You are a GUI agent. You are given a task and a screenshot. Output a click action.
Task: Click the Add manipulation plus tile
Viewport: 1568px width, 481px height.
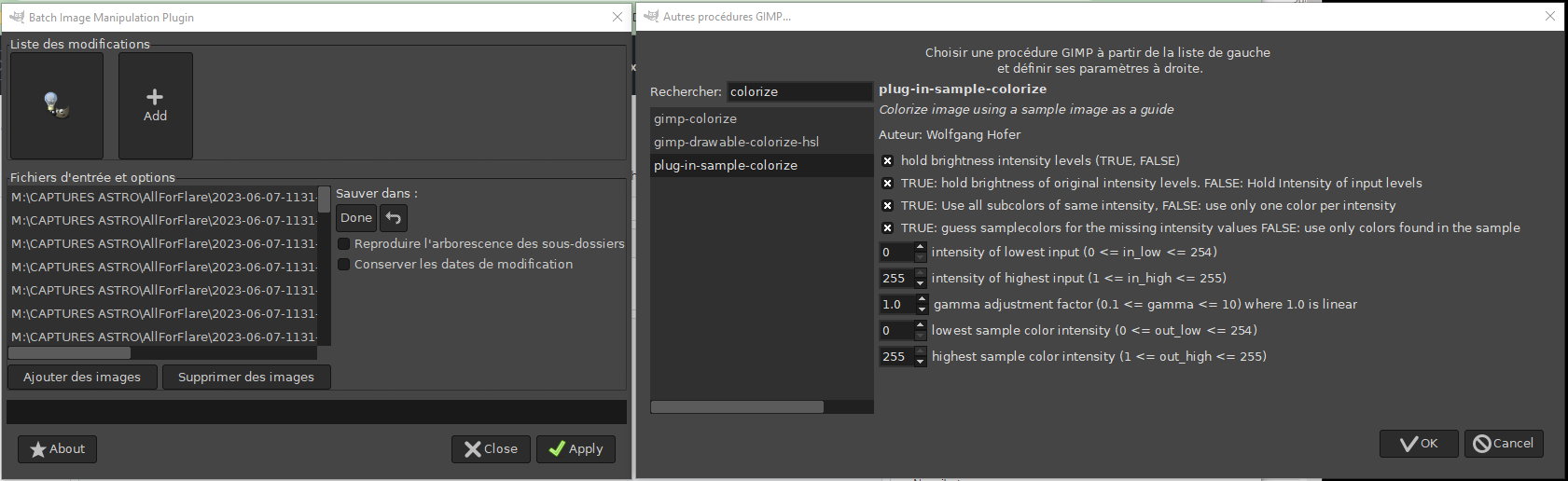[156, 105]
